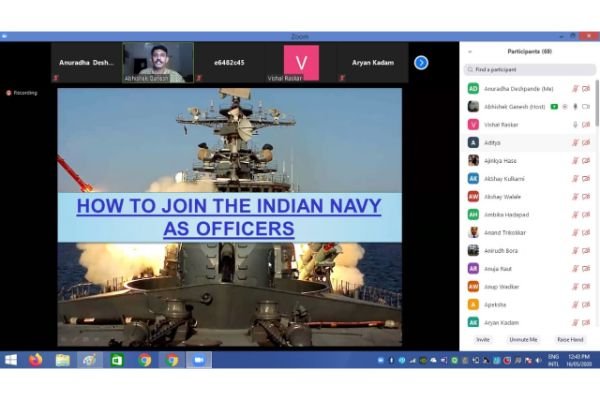The image size is (600, 400).
Task: Click camera-off icon in Anup Wadkar row
Action: [x=586, y=287]
